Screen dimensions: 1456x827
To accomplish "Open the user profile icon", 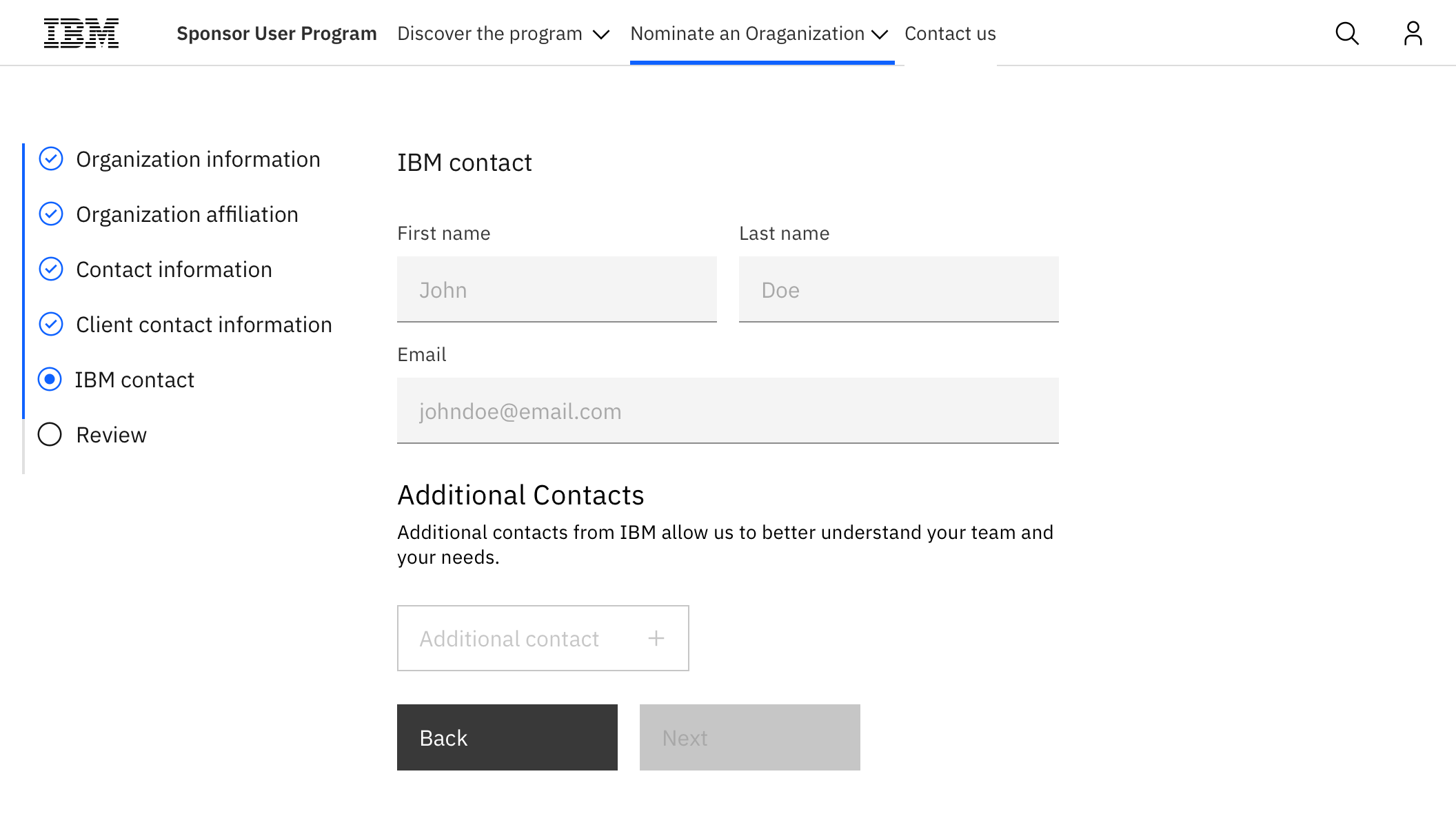I will click(1413, 33).
